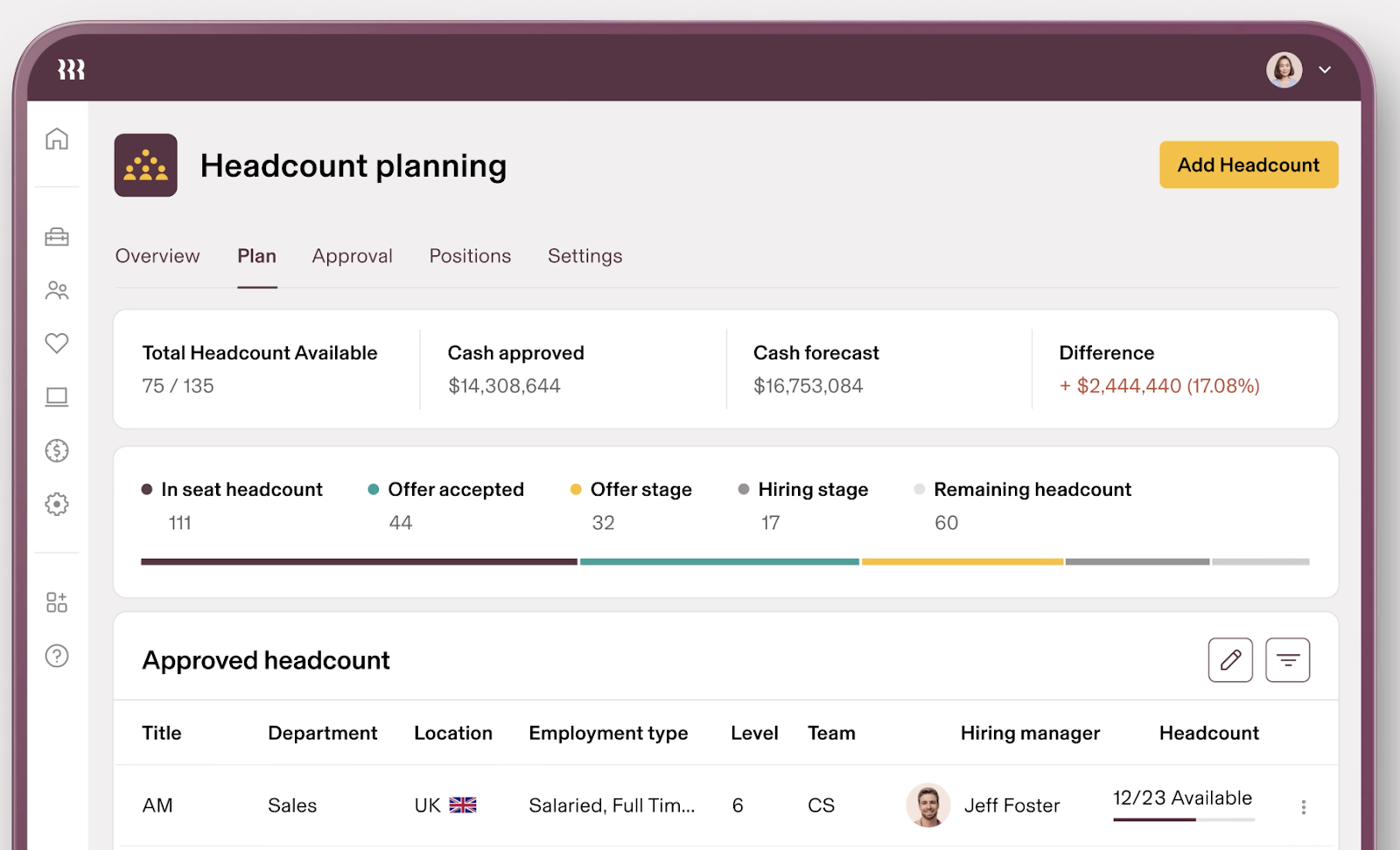
Task: Open the people icon in sidebar
Action: pyautogui.click(x=57, y=290)
